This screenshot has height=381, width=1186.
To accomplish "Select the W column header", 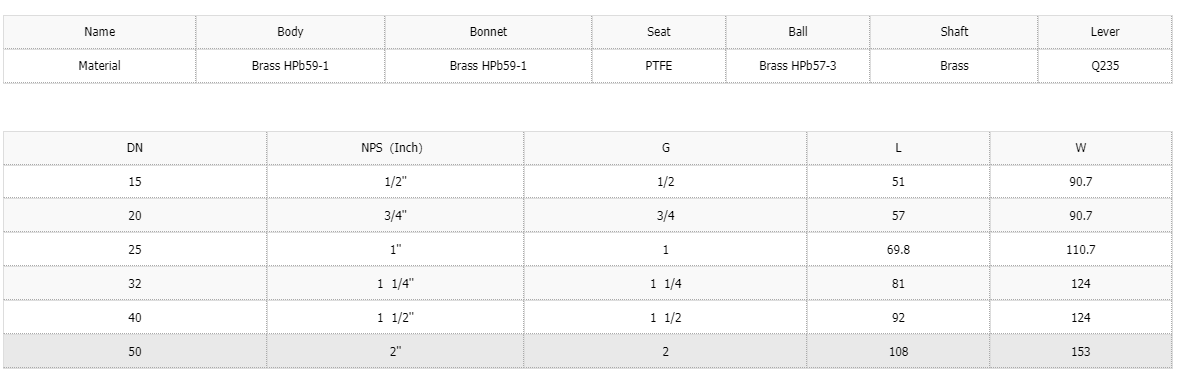I will [x=1080, y=148].
